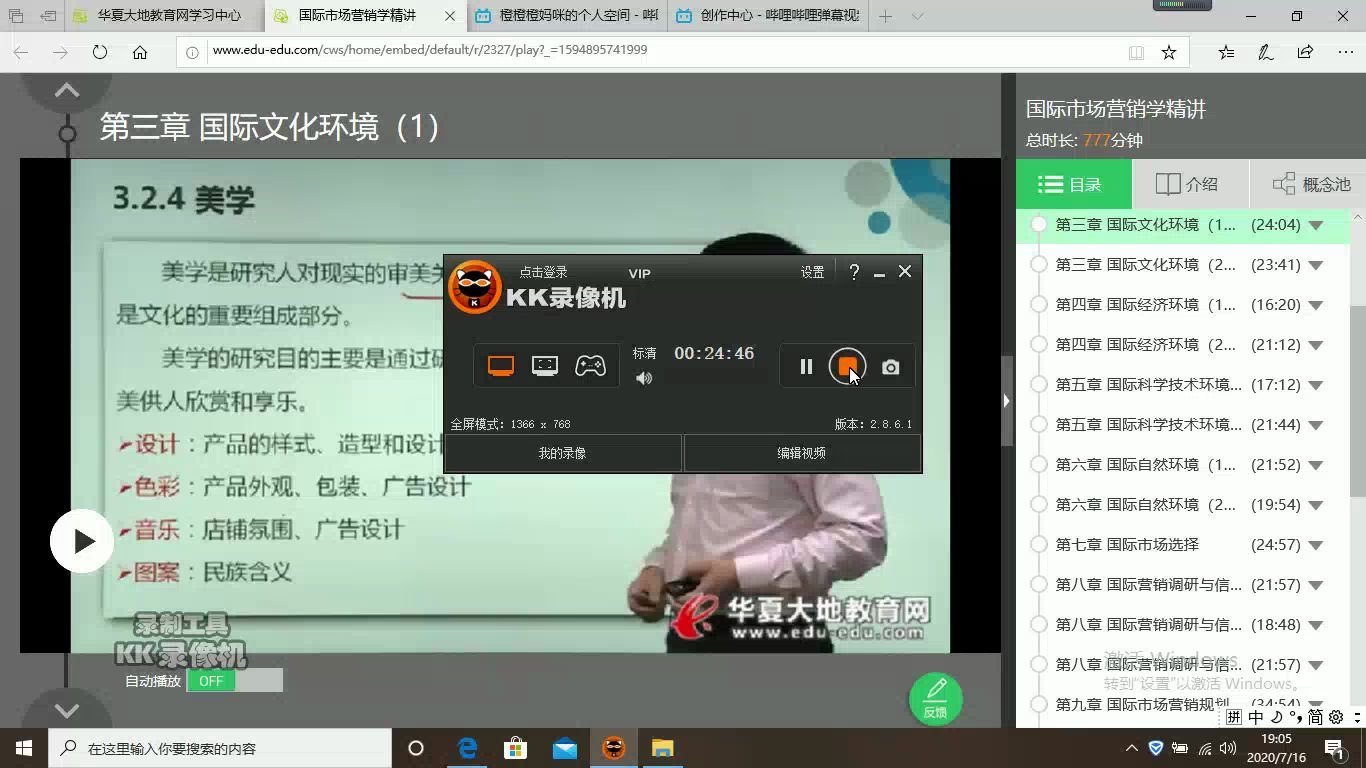The width and height of the screenshot is (1366, 768).
Task: Go to previous chapter up arrow
Action: click(67, 90)
